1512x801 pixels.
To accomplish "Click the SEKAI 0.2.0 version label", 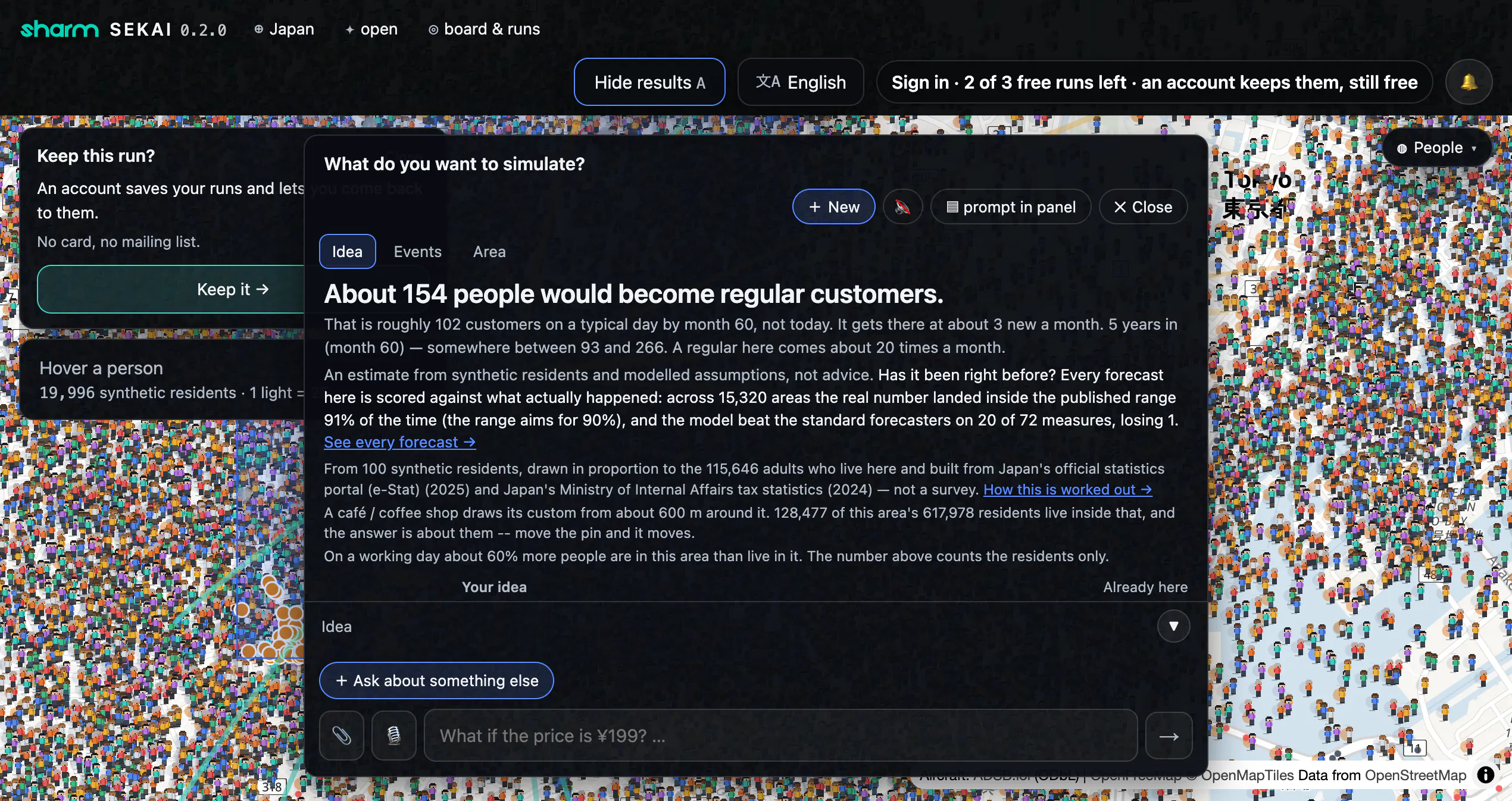I will (168, 29).
